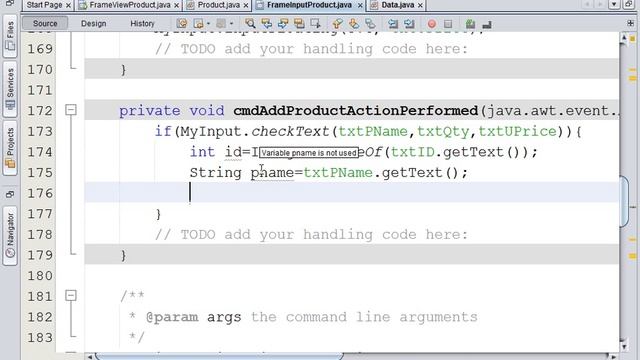Click the Stop Macro Recording square icon
The image size is (640, 360).
tap(448, 24)
